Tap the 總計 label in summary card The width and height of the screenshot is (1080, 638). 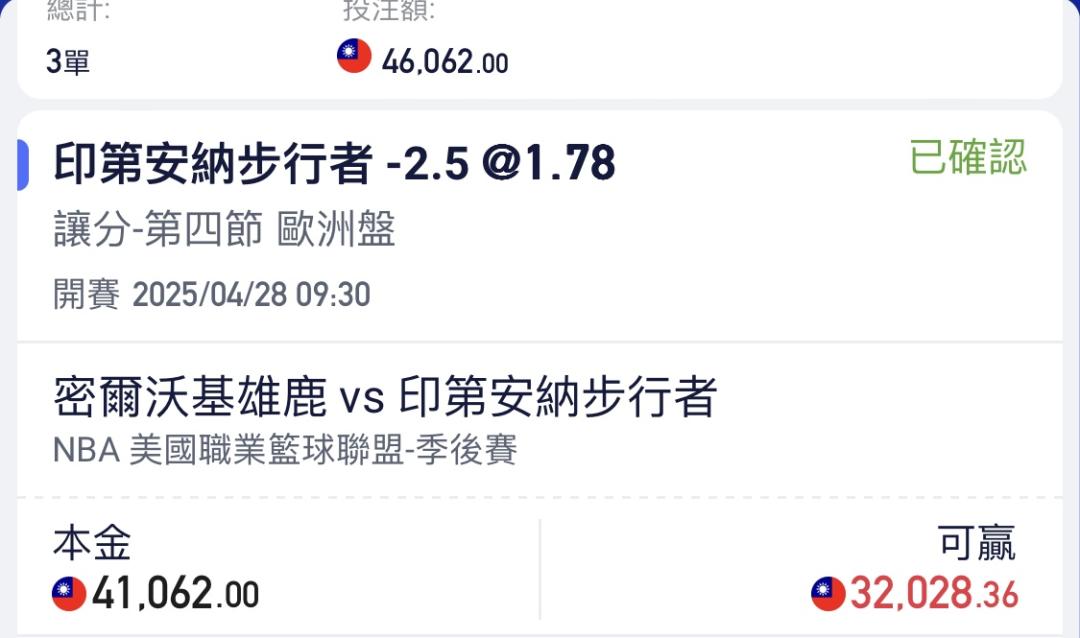pos(78,11)
